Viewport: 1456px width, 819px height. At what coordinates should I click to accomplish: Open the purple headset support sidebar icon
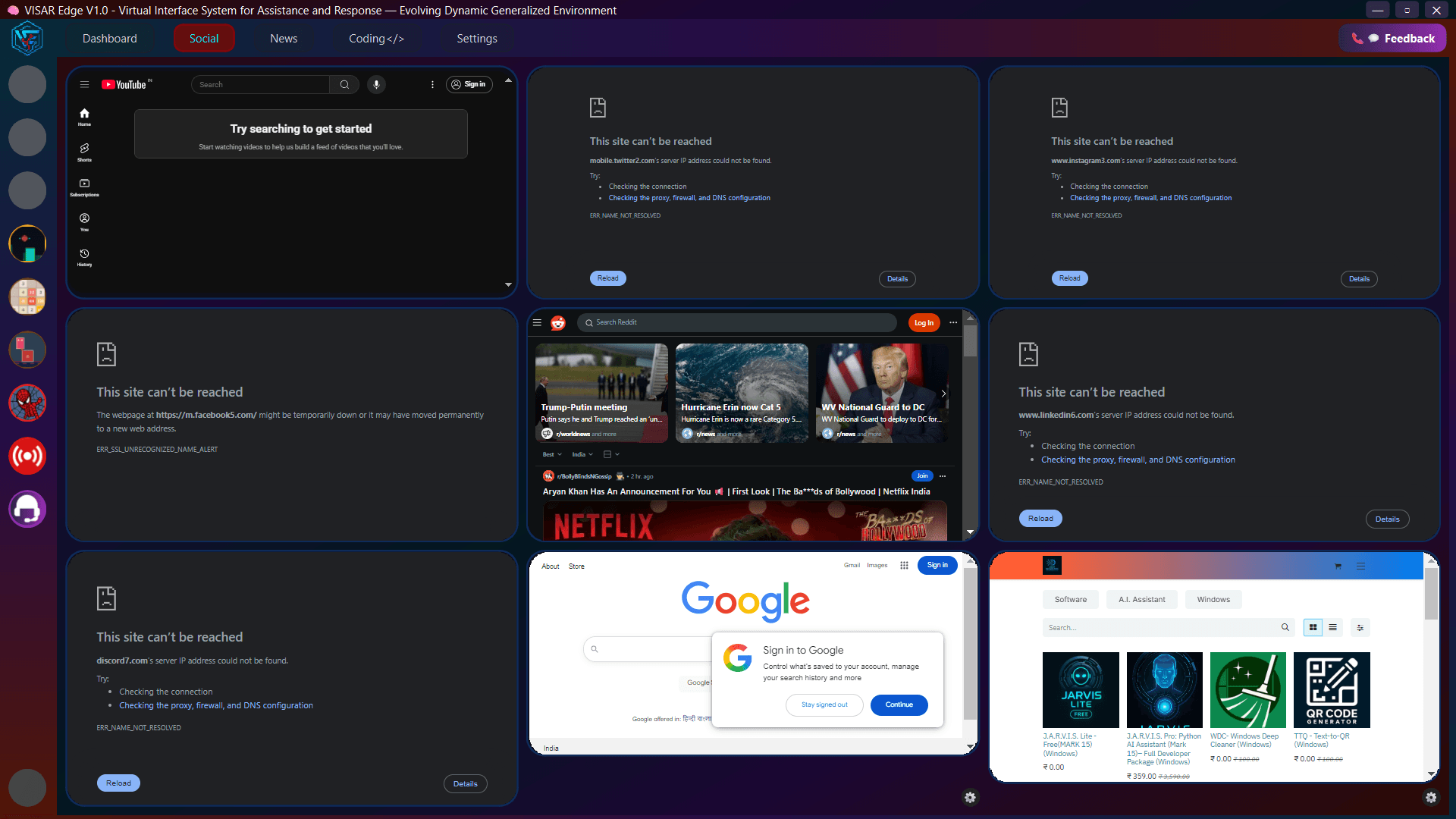pos(27,509)
